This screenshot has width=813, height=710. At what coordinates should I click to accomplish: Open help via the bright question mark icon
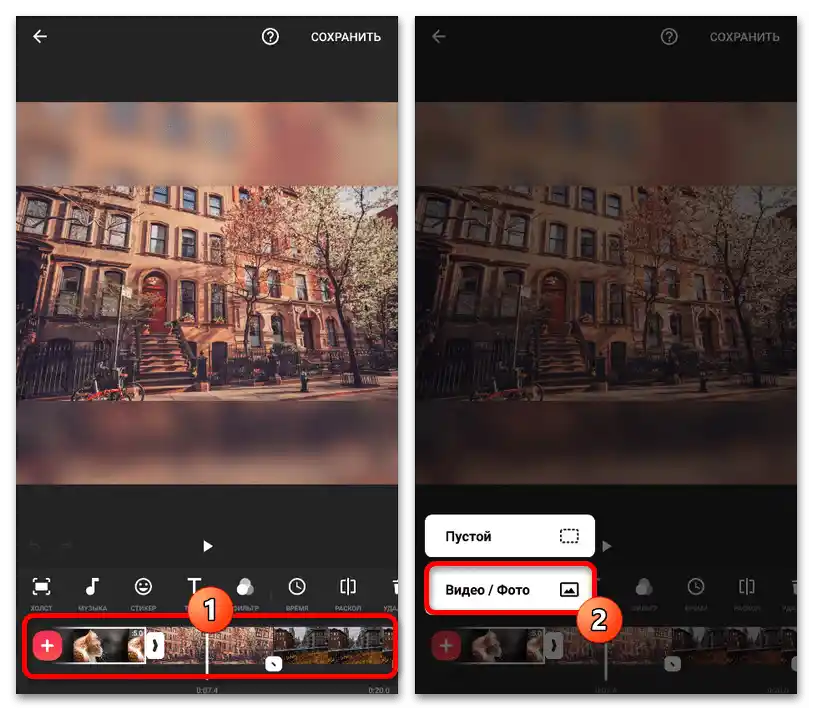click(270, 37)
